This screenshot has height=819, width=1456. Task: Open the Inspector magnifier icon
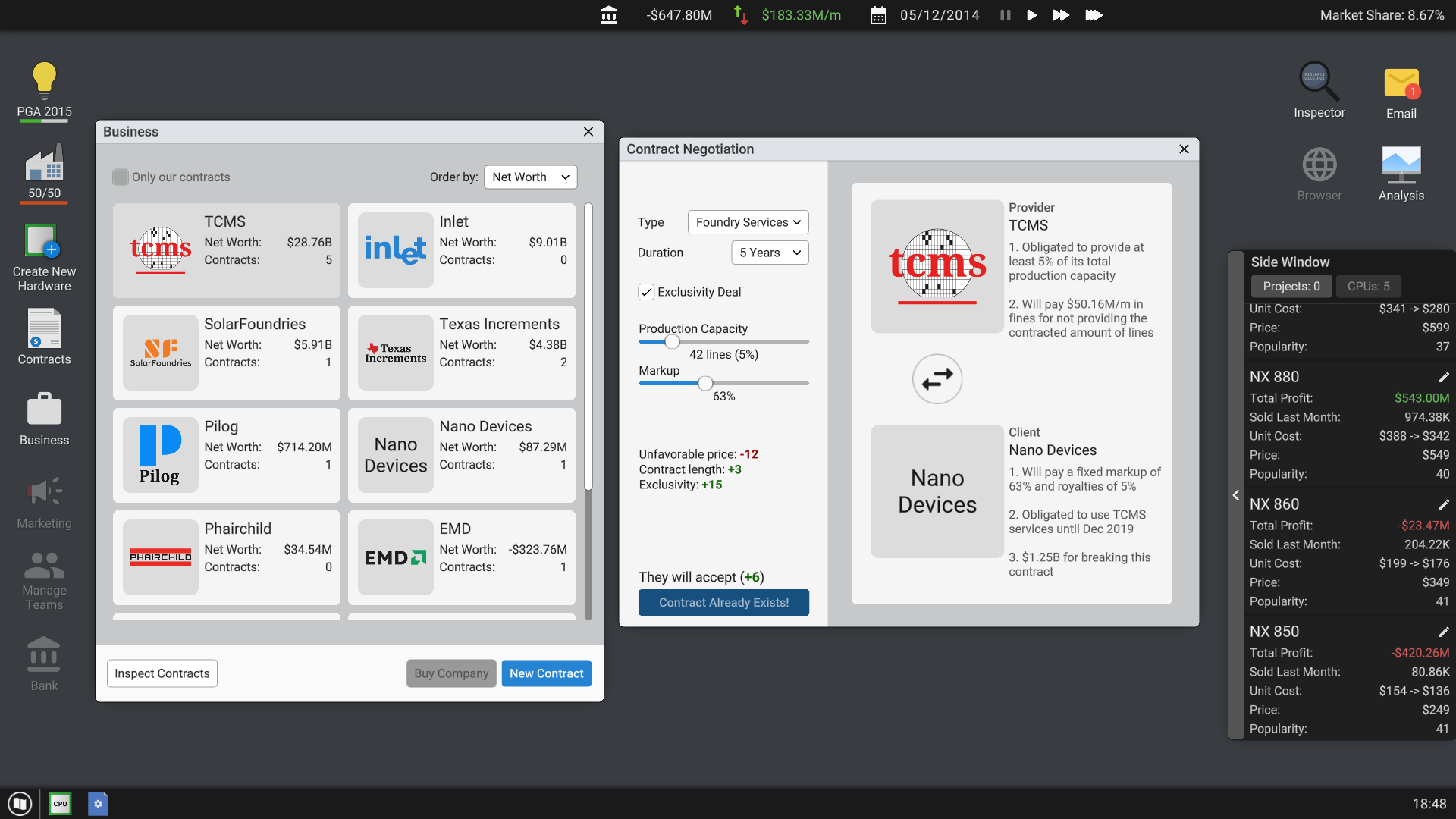click(x=1319, y=82)
